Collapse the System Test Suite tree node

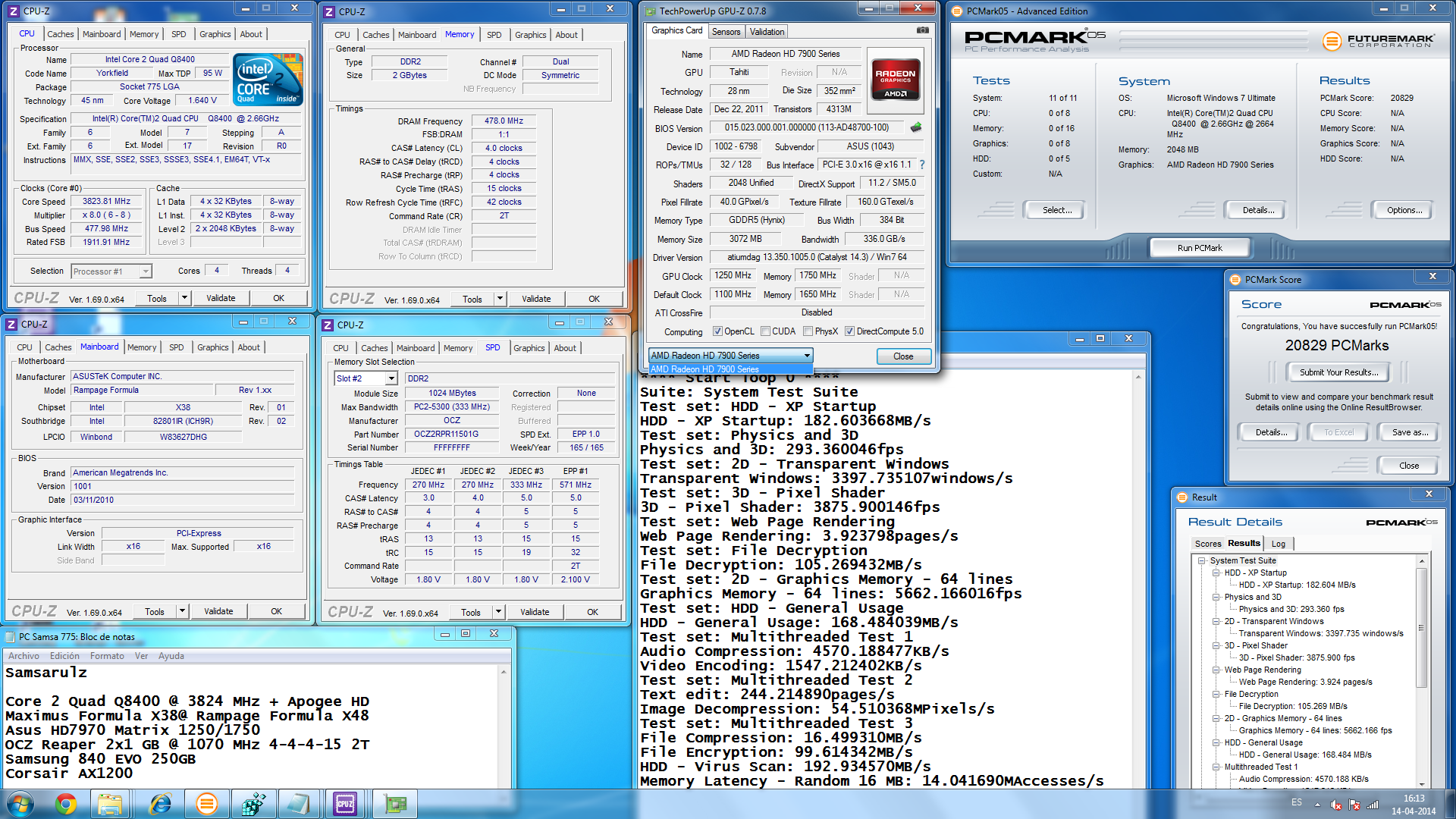point(1202,560)
